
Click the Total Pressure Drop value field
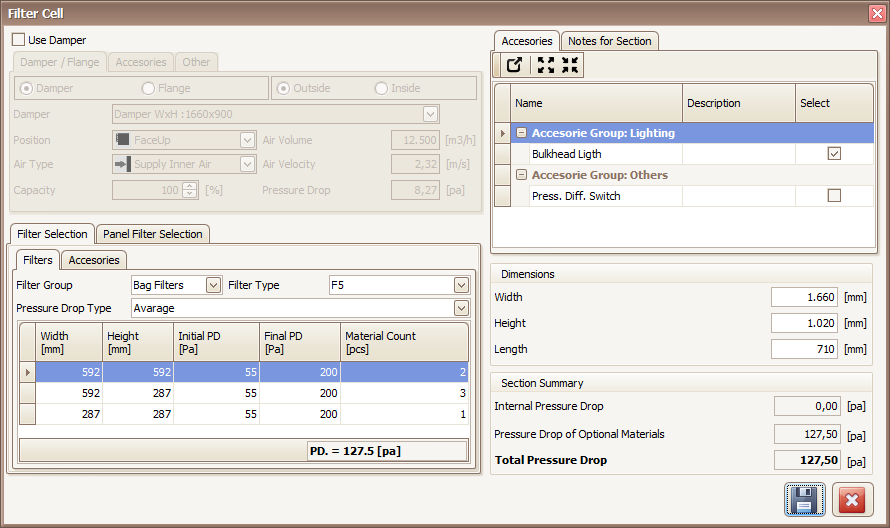pyautogui.click(x=807, y=460)
